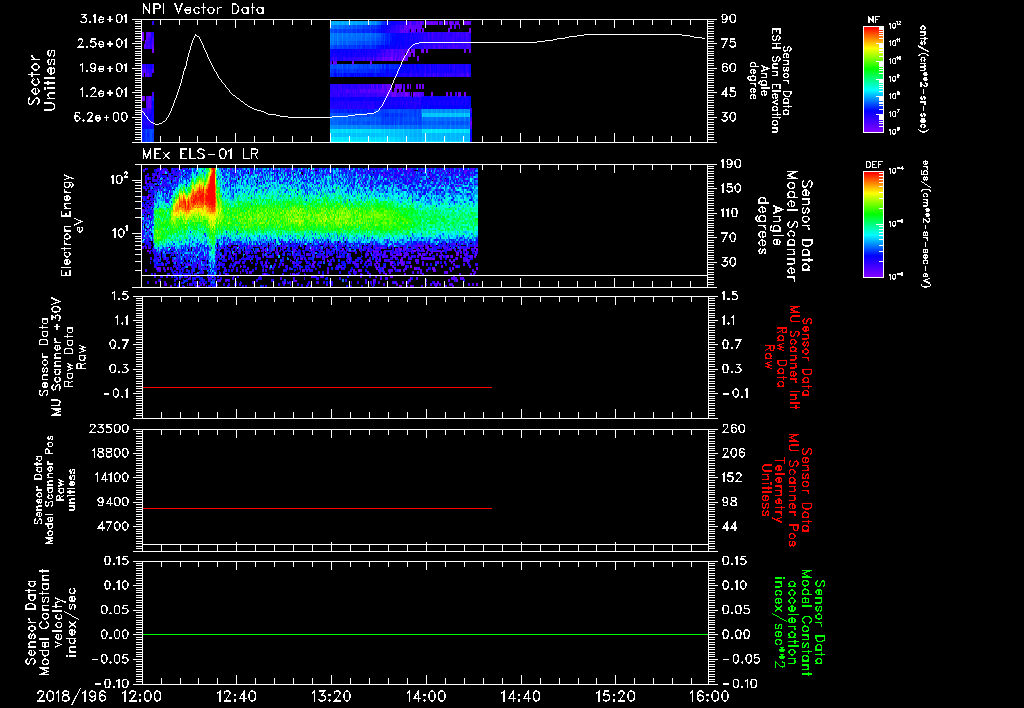Click the Model Scanner Angle degrees axis label
This screenshot has height=708, width=1024.
784,226
